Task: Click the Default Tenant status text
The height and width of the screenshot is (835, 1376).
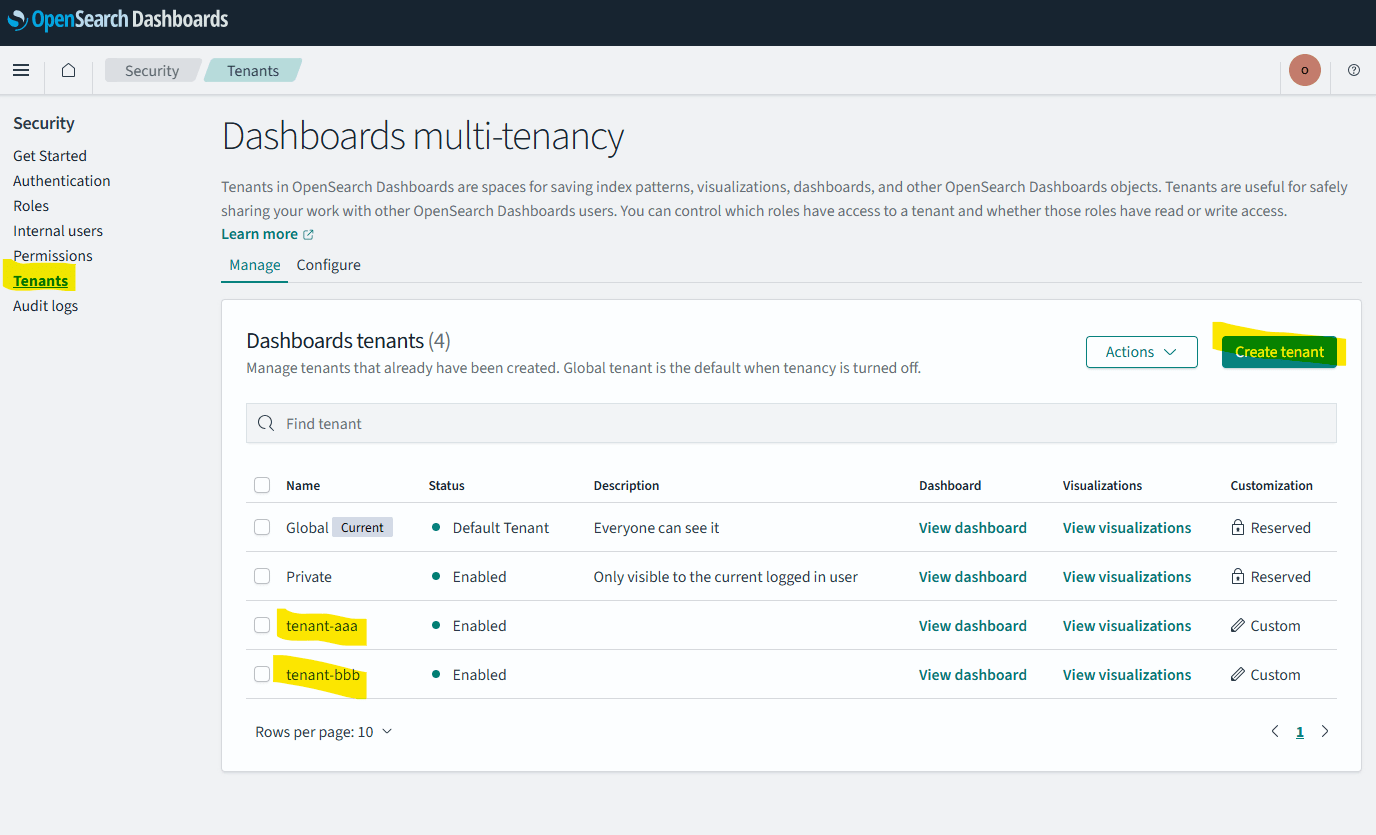Action: coord(501,528)
